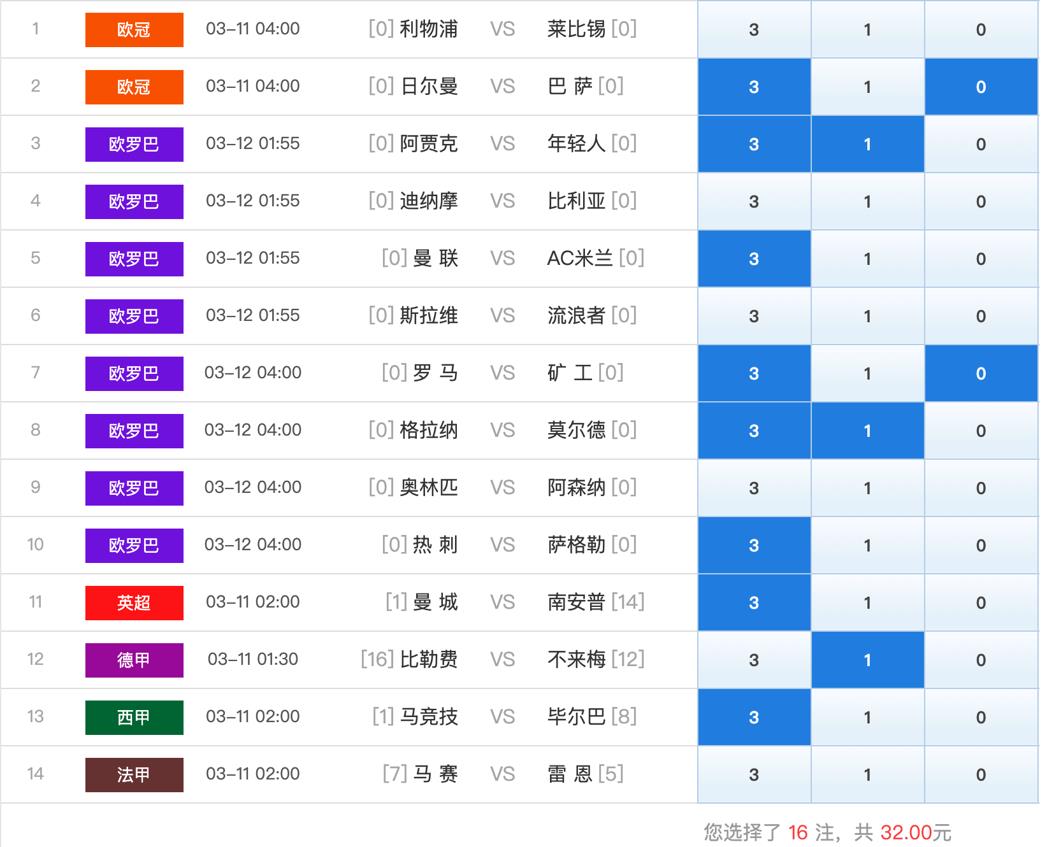Select result 0 for 曼联 vs AC米兰
This screenshot has height=847, width=1042.
click(981, 258)
